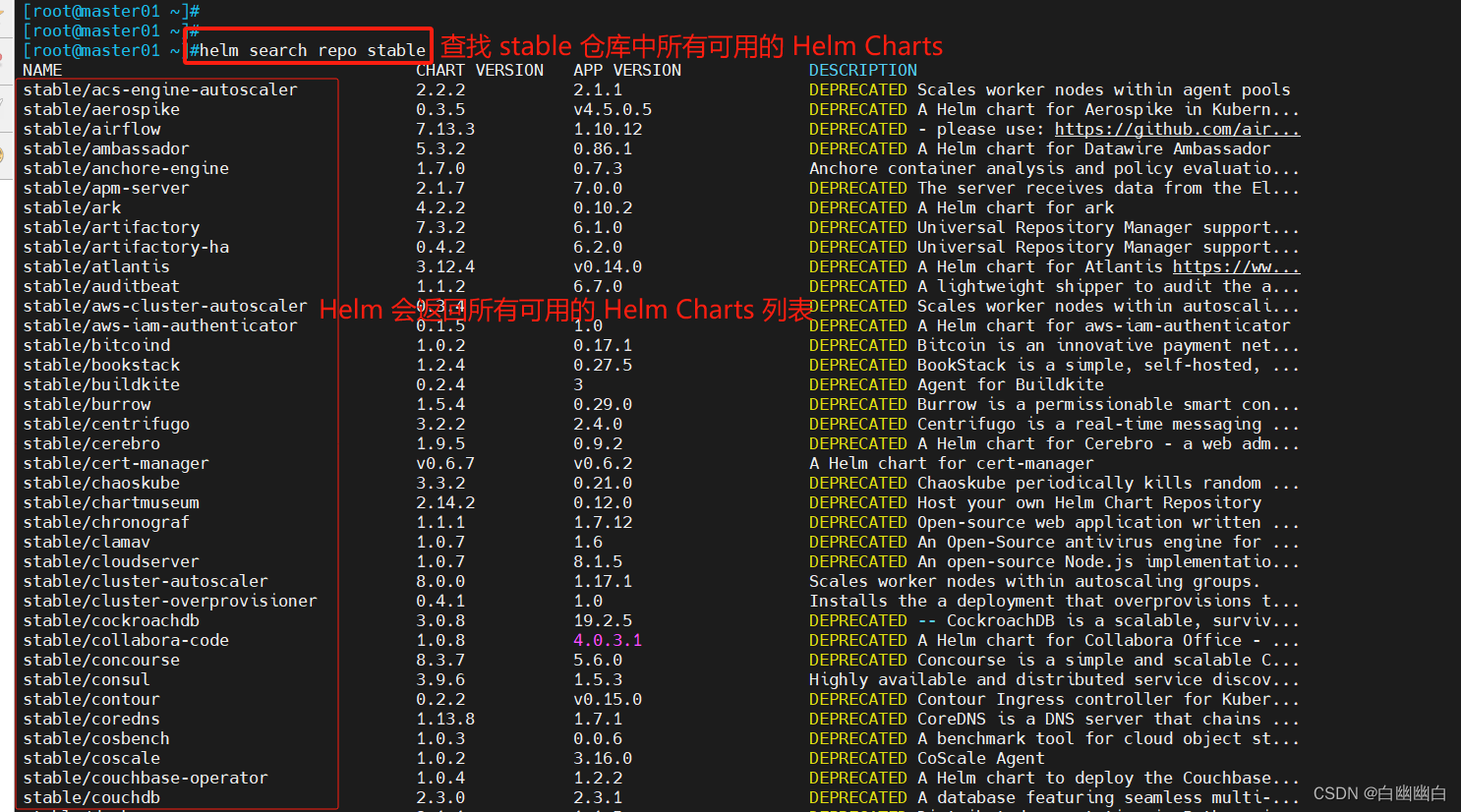Viewport: 1461px width, 812px height.
Task: Click the APP VERSION column header
Action: click(x=627, y=70)
